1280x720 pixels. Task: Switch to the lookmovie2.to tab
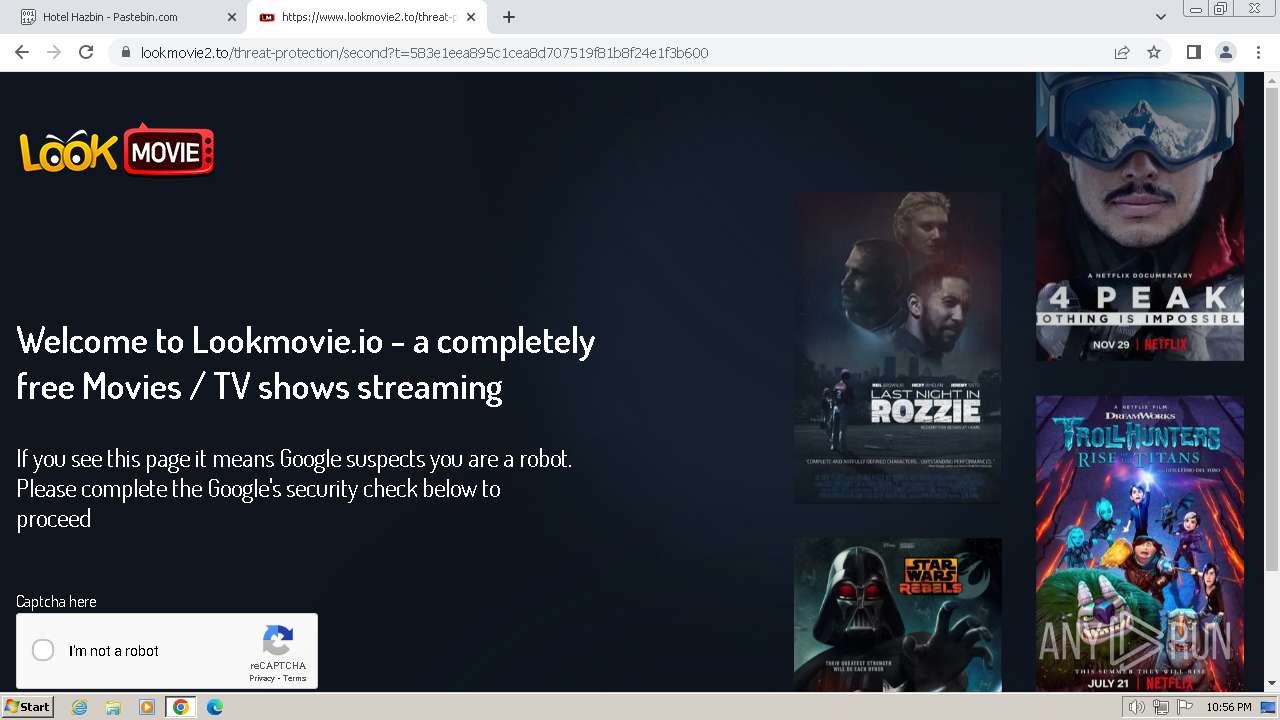(x=367, y=17)
